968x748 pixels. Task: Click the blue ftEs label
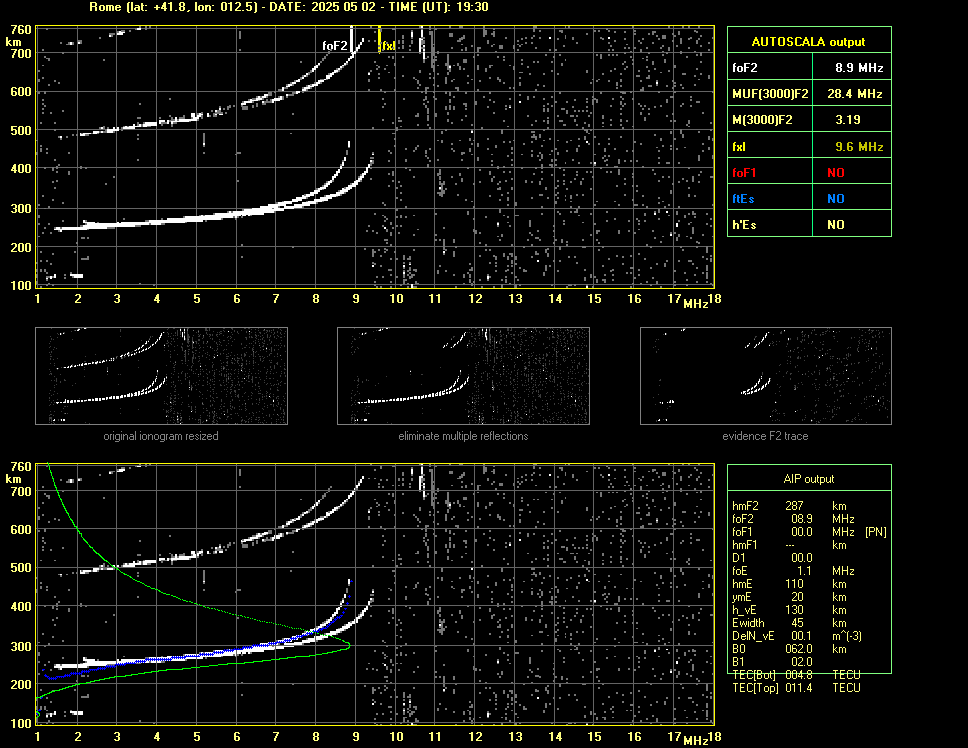743,199
